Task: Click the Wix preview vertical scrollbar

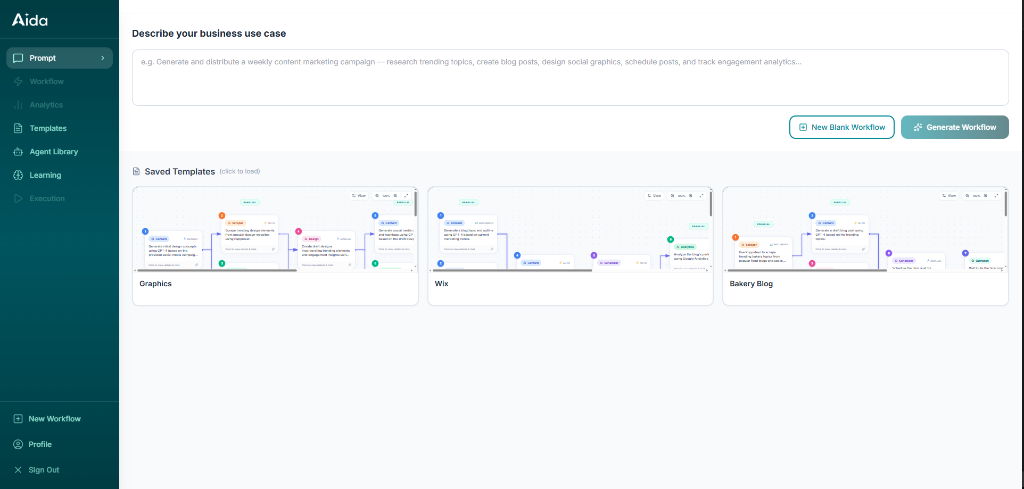Action: tap(711, 204)
